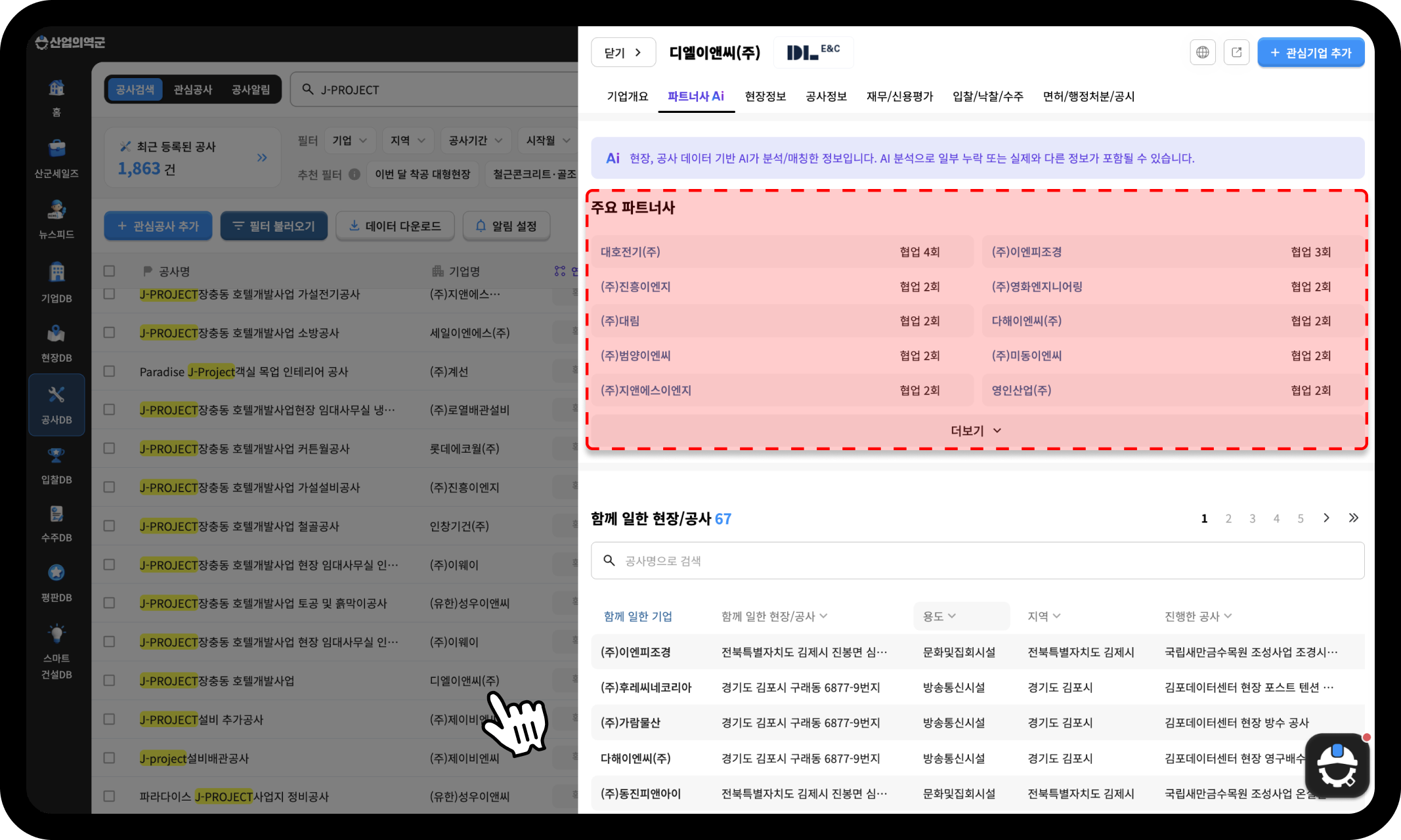Go to the next page of 함께 일한 현장/공사
Image resolution: width=1401 pixels, height=840 pixels.
(x=1326, y=518)
